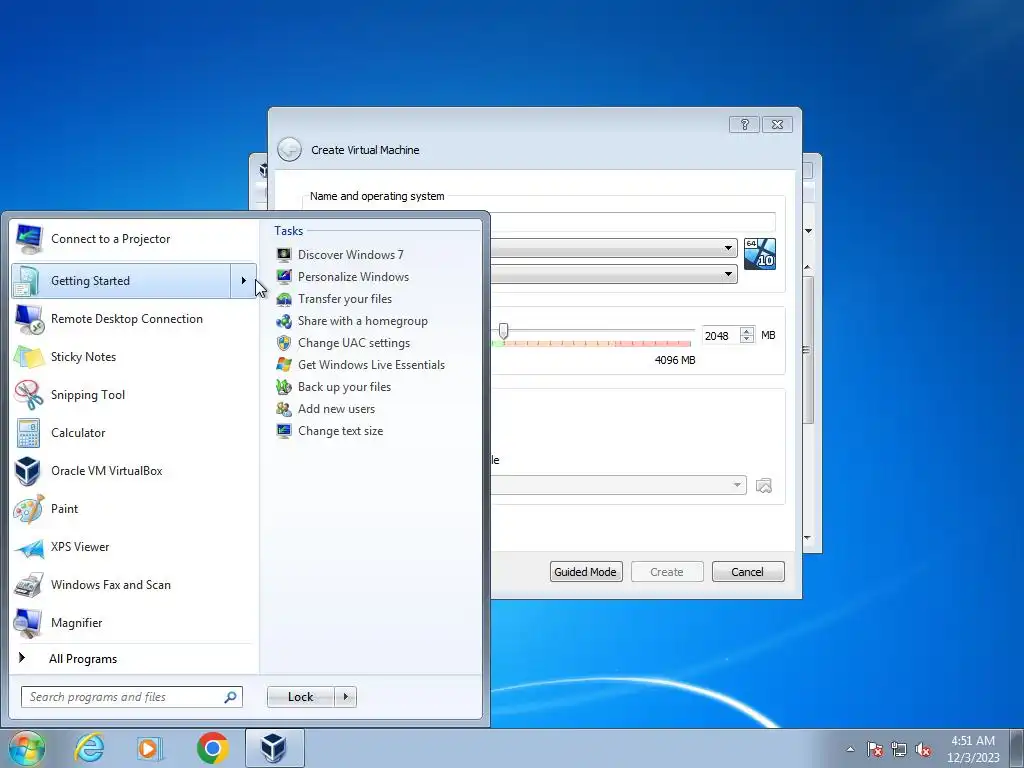Click the Cancel button

tap(748, 572)
